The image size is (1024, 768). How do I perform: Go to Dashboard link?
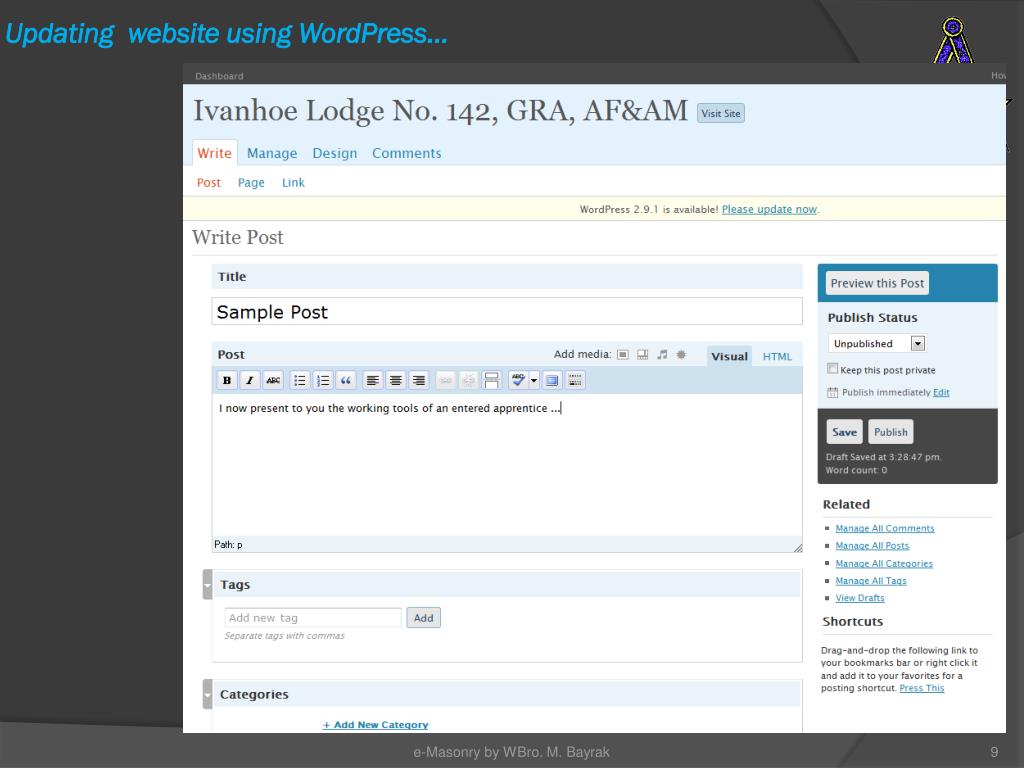[219, 76]
